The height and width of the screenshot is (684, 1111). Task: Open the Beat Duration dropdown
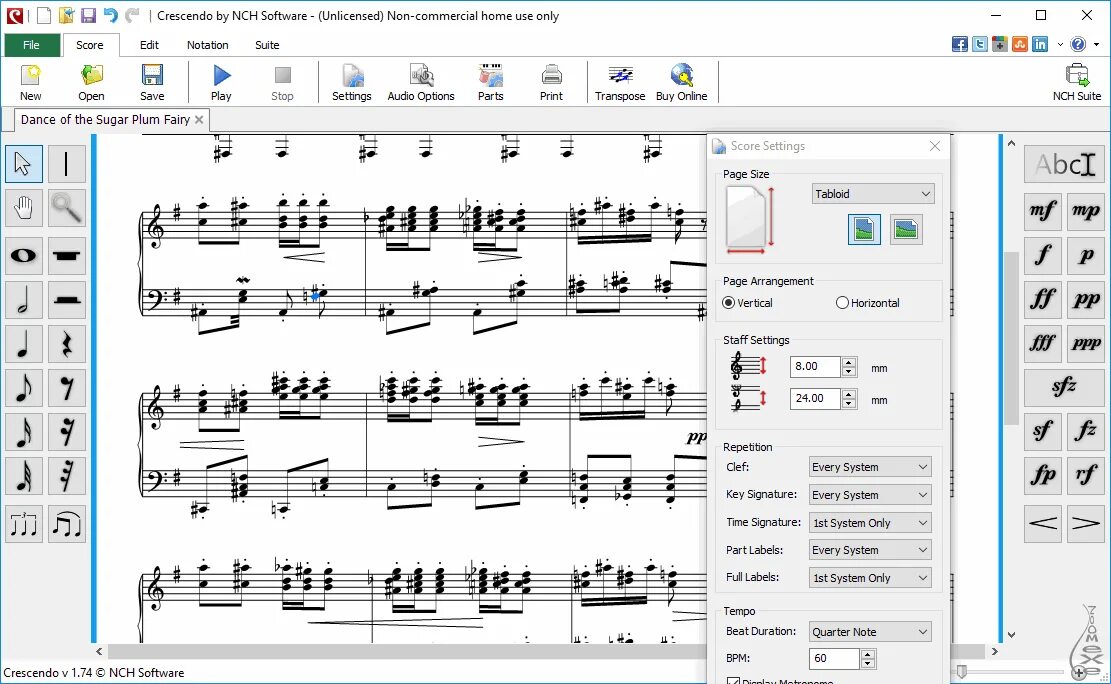coord(870,632)
